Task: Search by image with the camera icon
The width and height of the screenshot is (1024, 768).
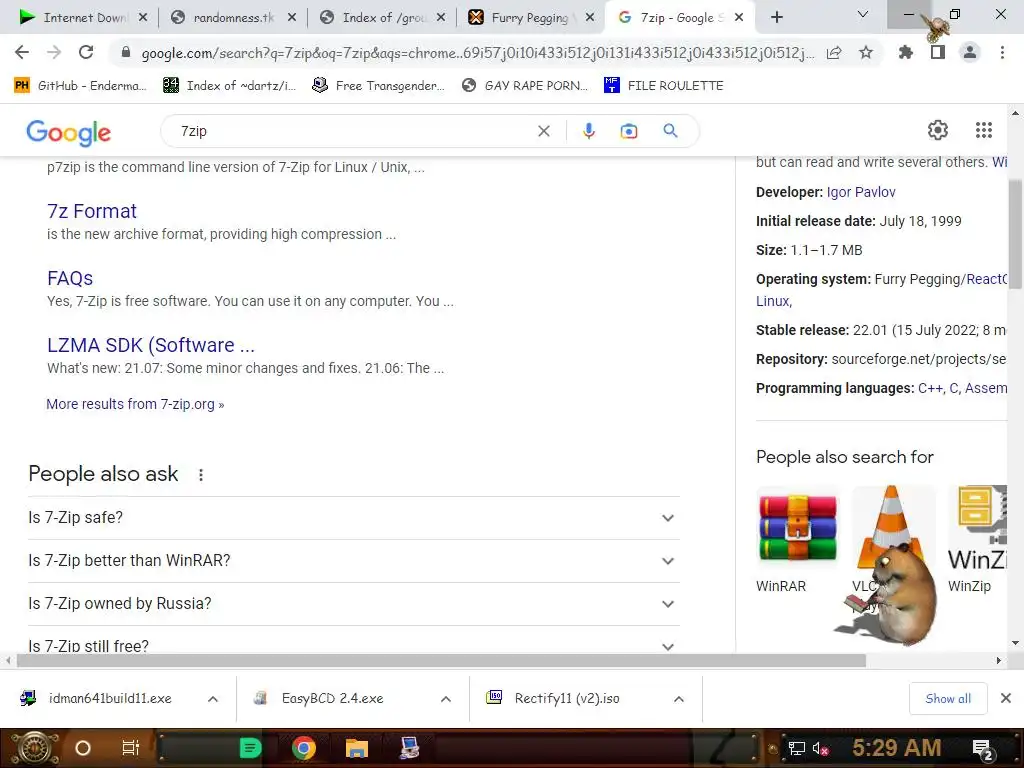Action: tap(628, 131)
